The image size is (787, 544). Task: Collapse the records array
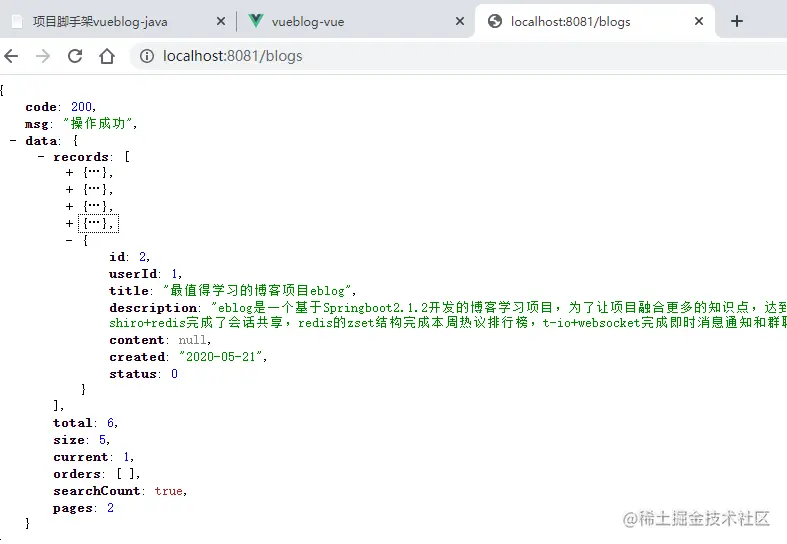(41, 157)
